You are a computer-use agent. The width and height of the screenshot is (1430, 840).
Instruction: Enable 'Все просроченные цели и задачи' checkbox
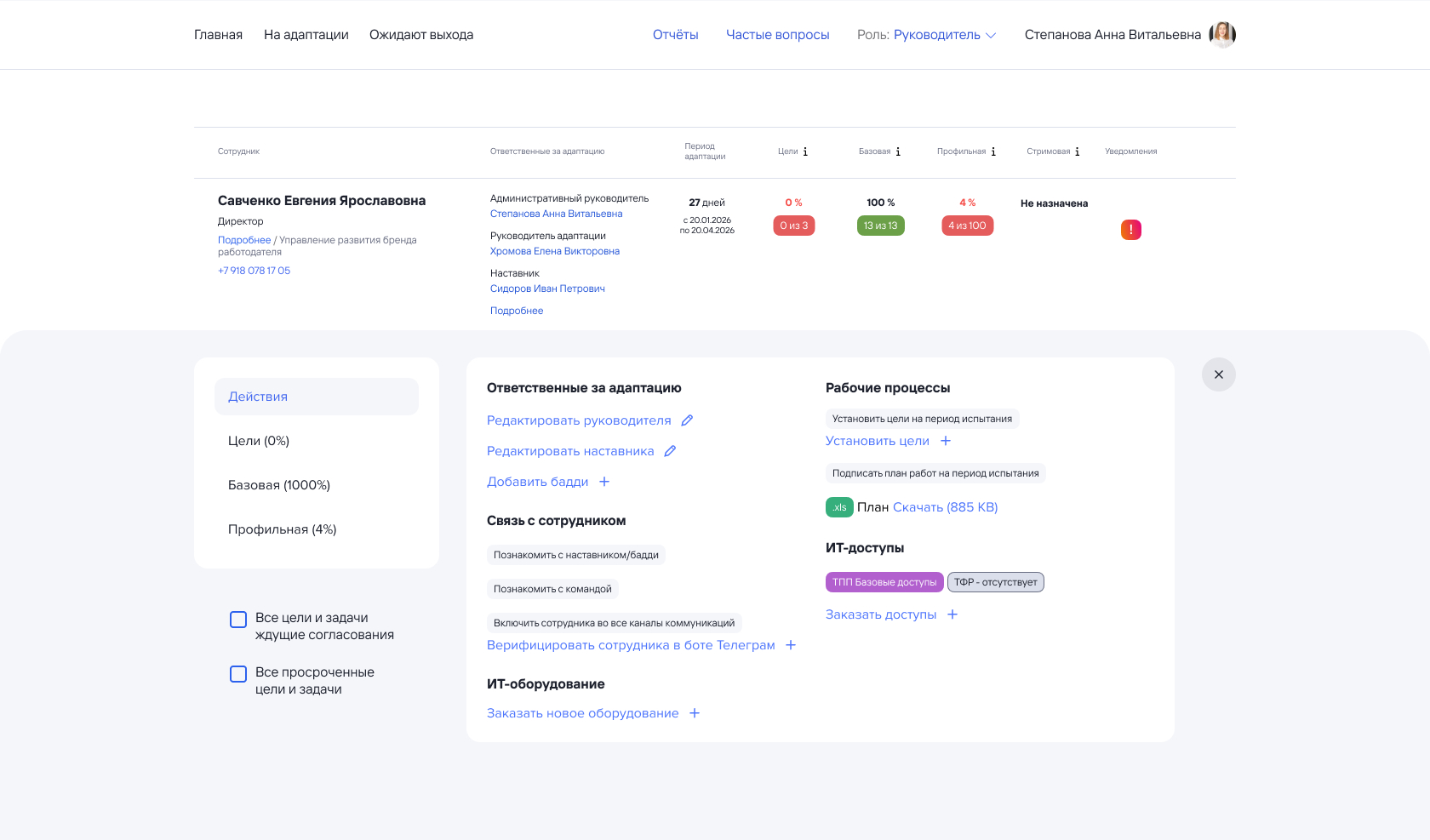click(238, 674)
